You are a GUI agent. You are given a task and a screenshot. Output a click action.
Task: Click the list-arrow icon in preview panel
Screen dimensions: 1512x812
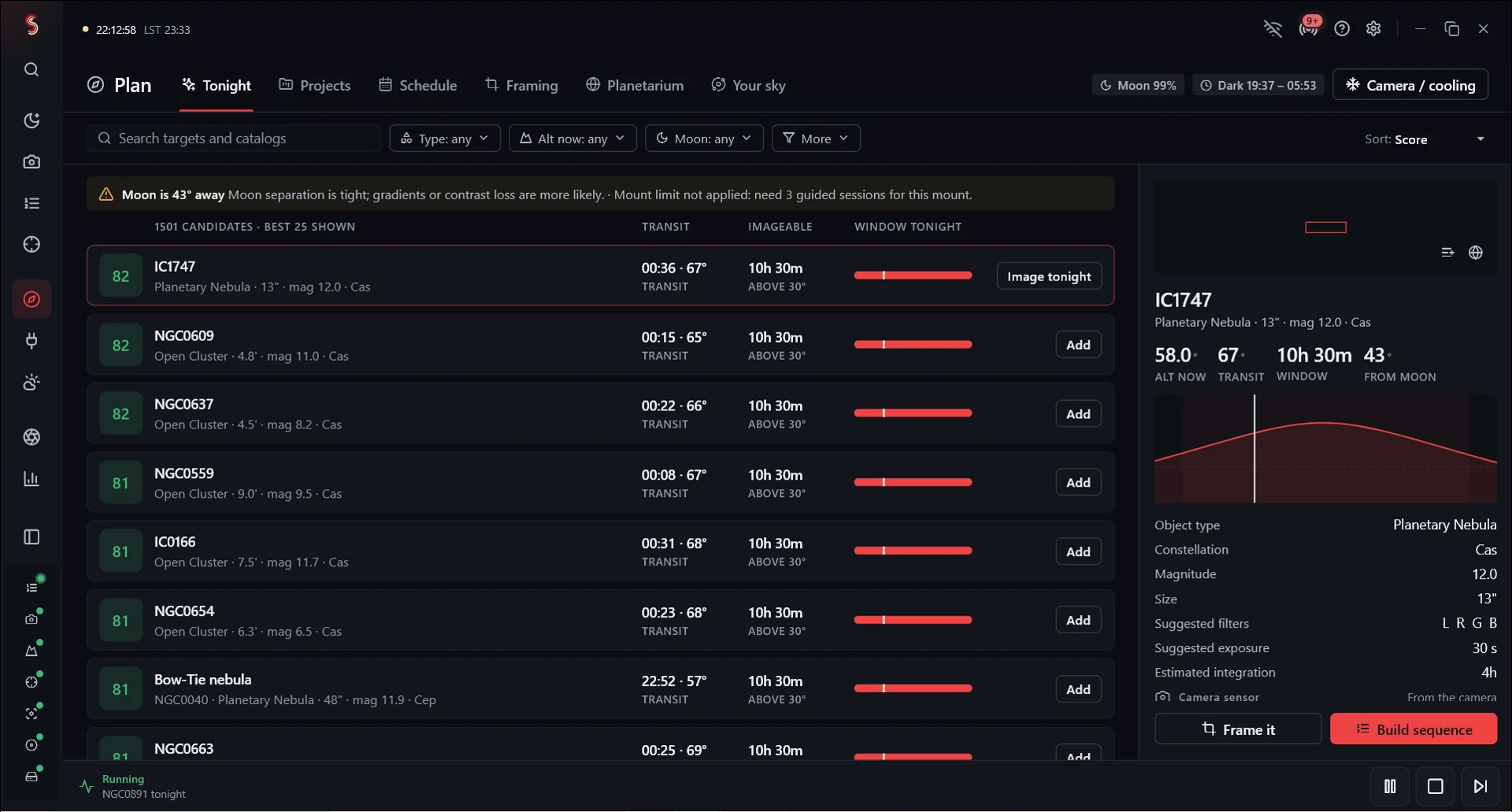(x=1447, y=253)
